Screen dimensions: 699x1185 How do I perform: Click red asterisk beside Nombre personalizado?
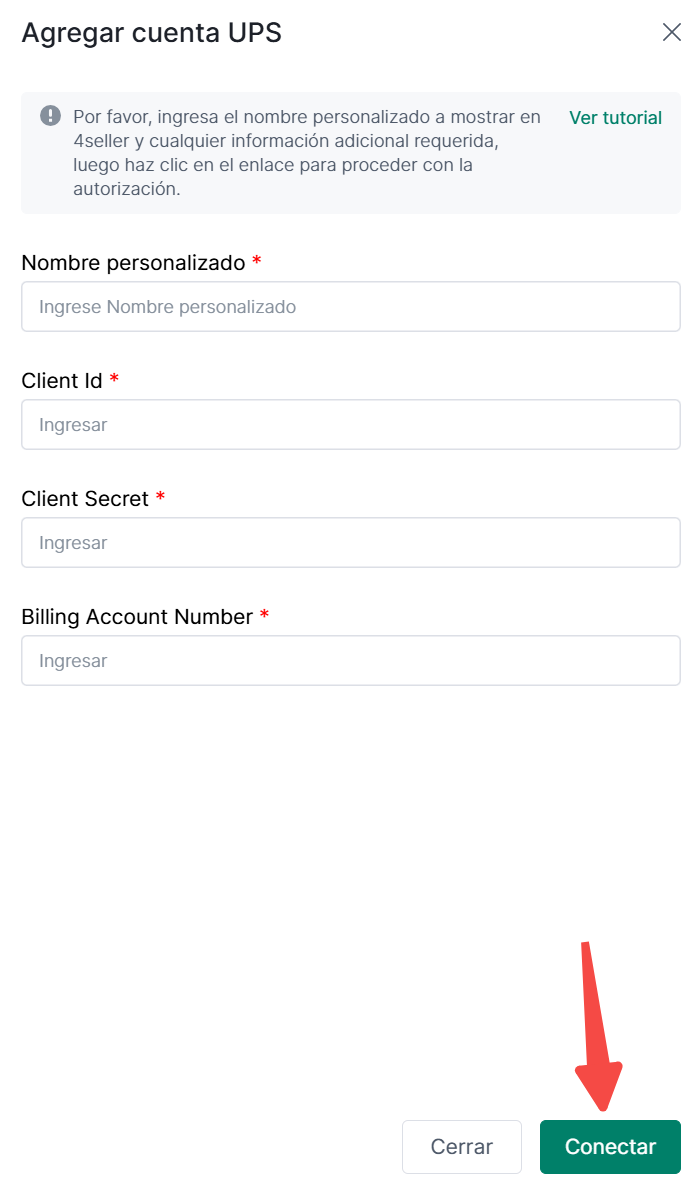257,262
